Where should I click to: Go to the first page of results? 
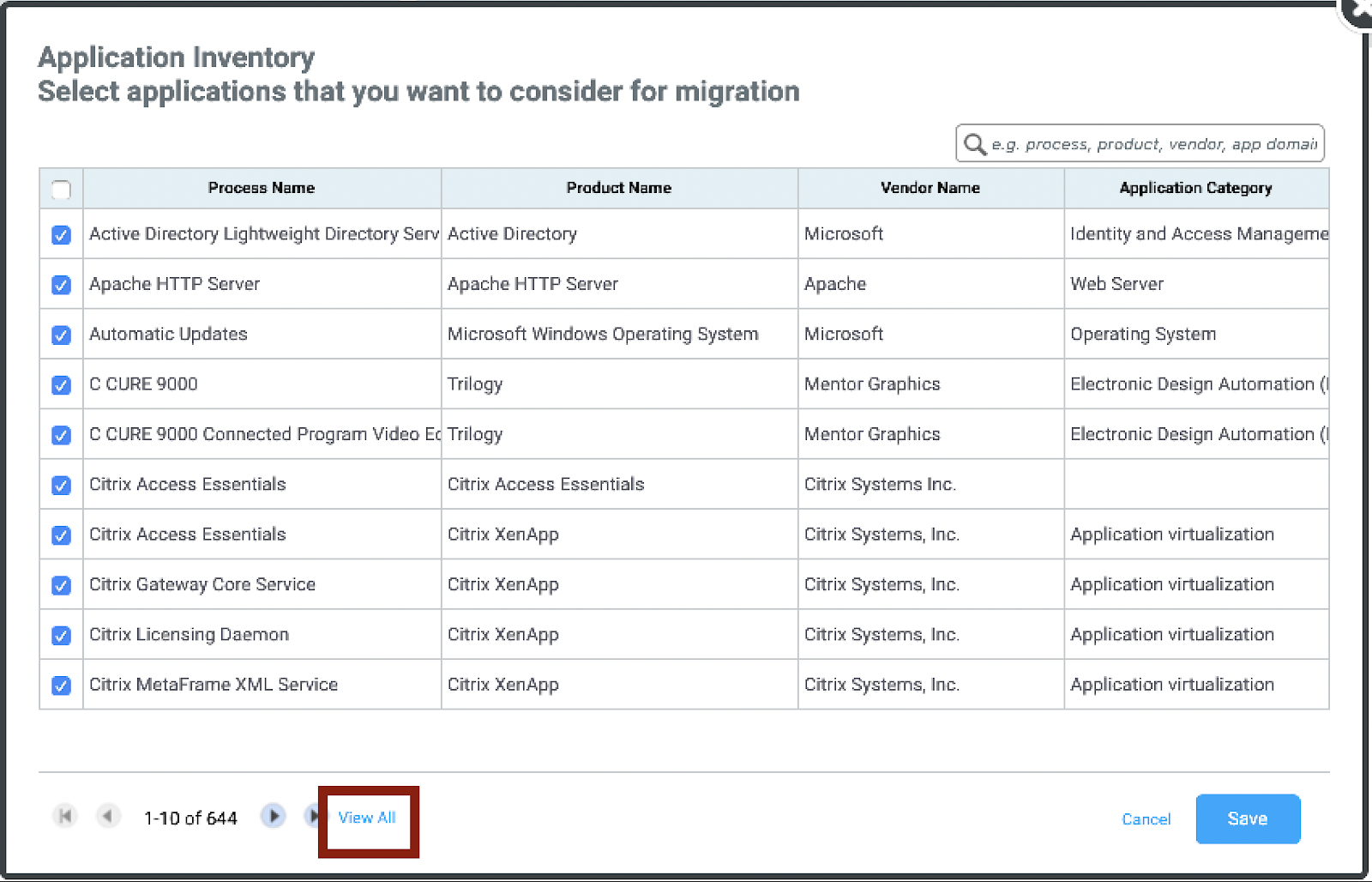[65, 815]
